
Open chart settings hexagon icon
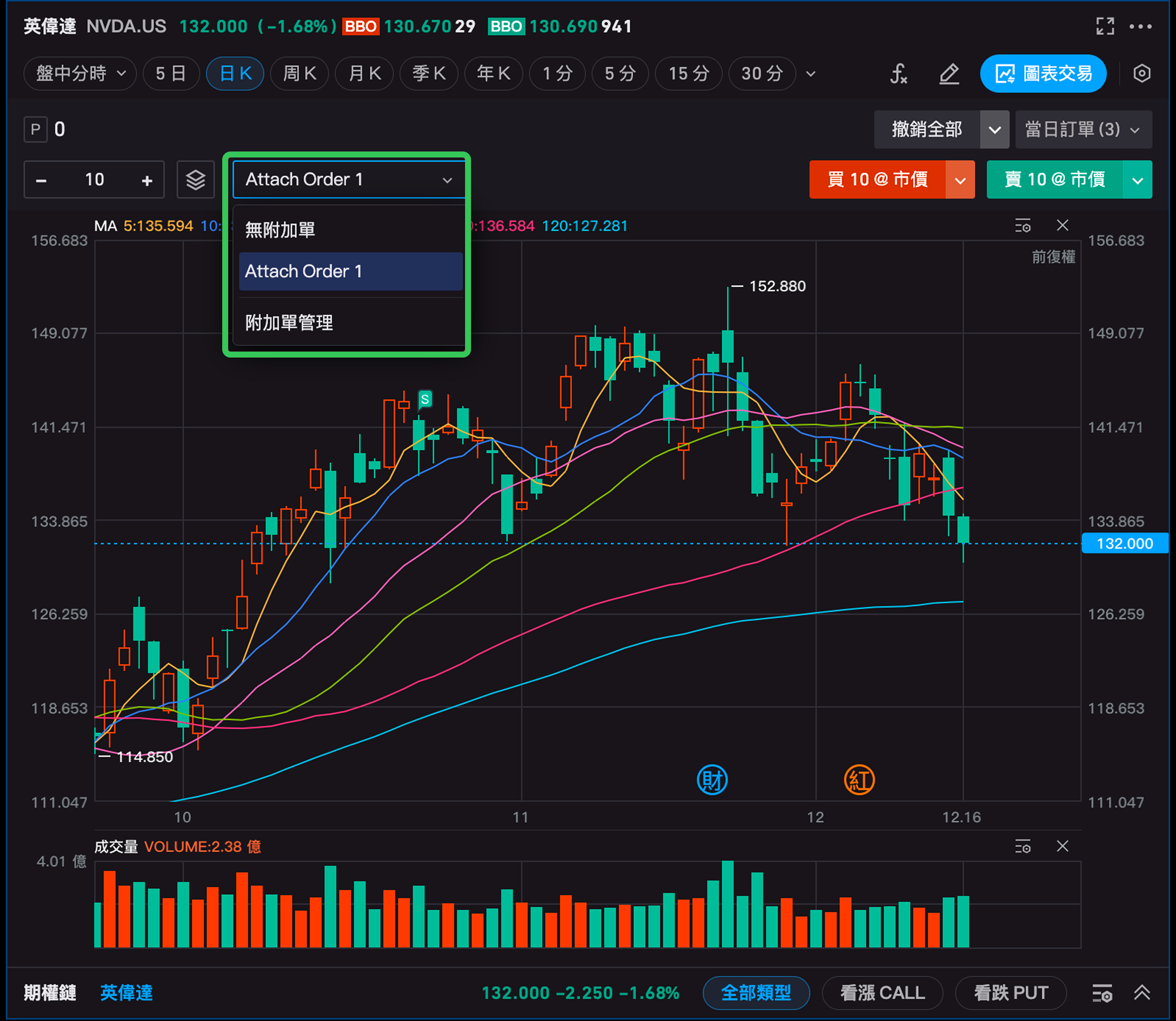[x=1142, y=74]
